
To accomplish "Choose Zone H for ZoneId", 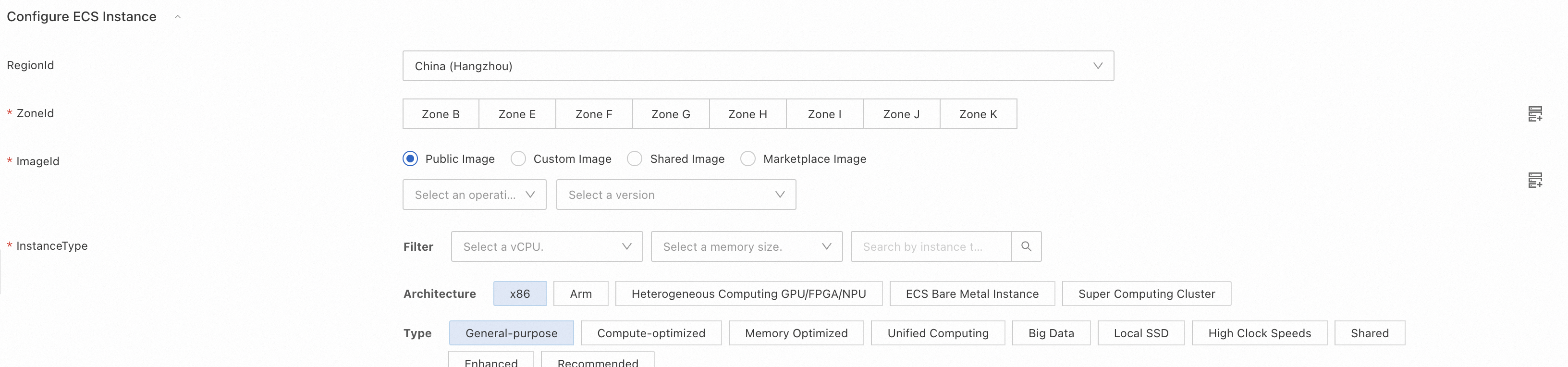I will point(747,114).
